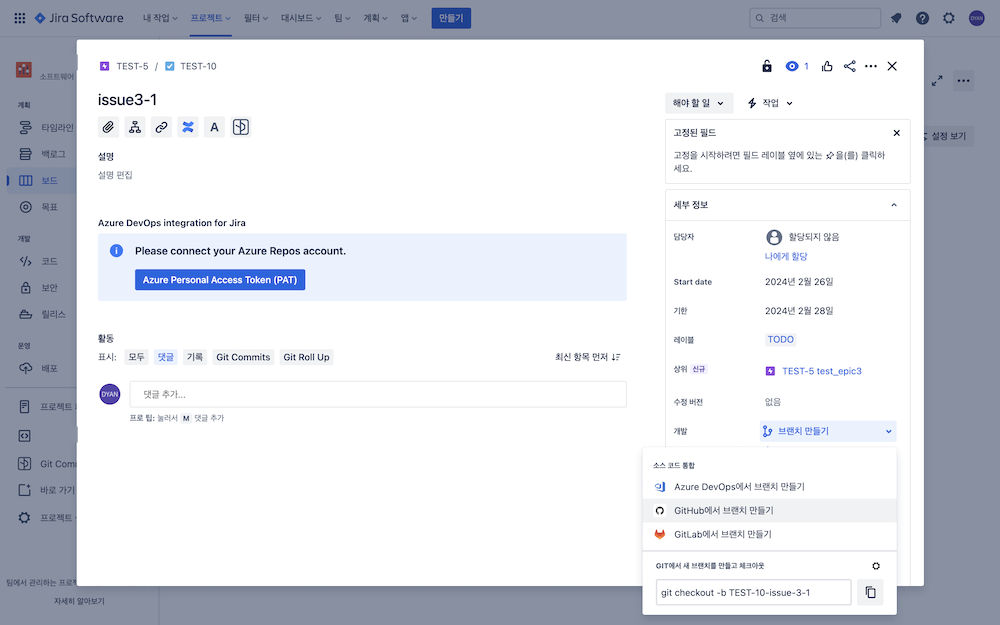1000x625 pixels.
Task: Open the project settings gear in sidebar
Action: [x=24, y=517]
